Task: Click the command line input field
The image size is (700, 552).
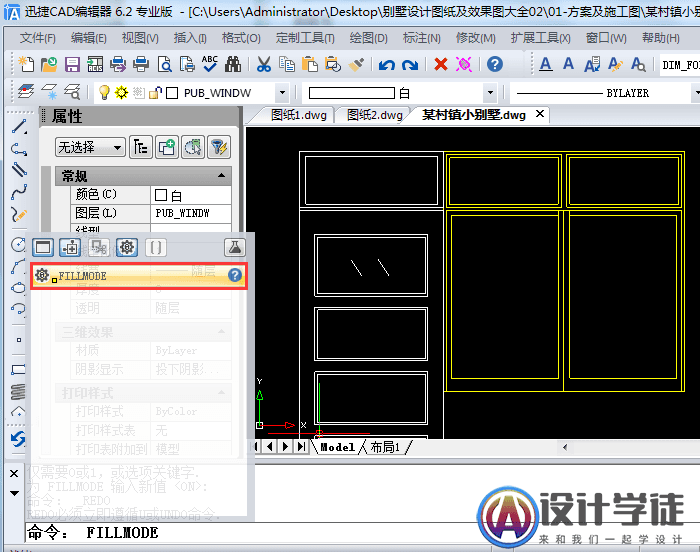Action: click(x=362, y=532)
